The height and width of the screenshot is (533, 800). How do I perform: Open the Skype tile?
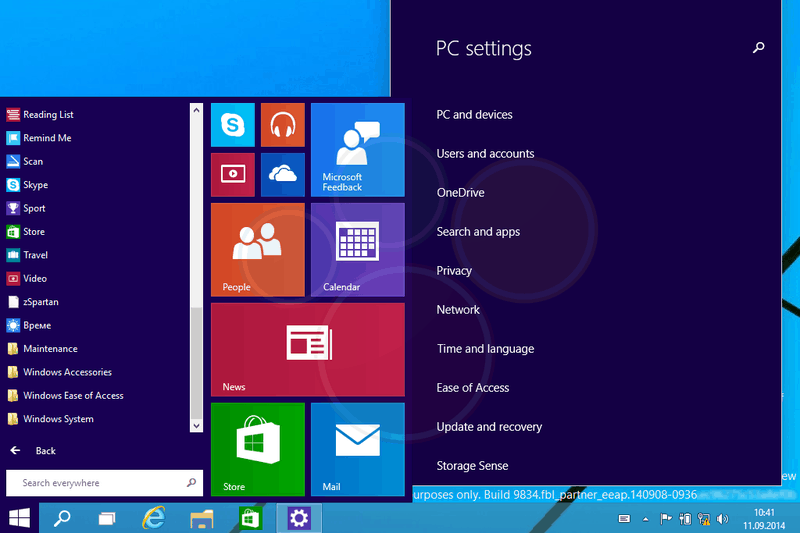point(233,125)
